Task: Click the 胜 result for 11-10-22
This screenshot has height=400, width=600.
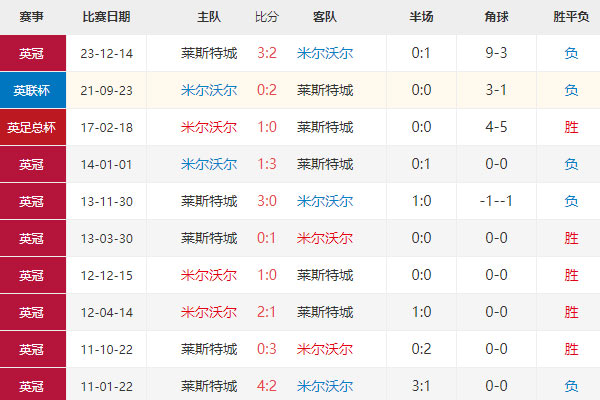Action: coord(571,349)
